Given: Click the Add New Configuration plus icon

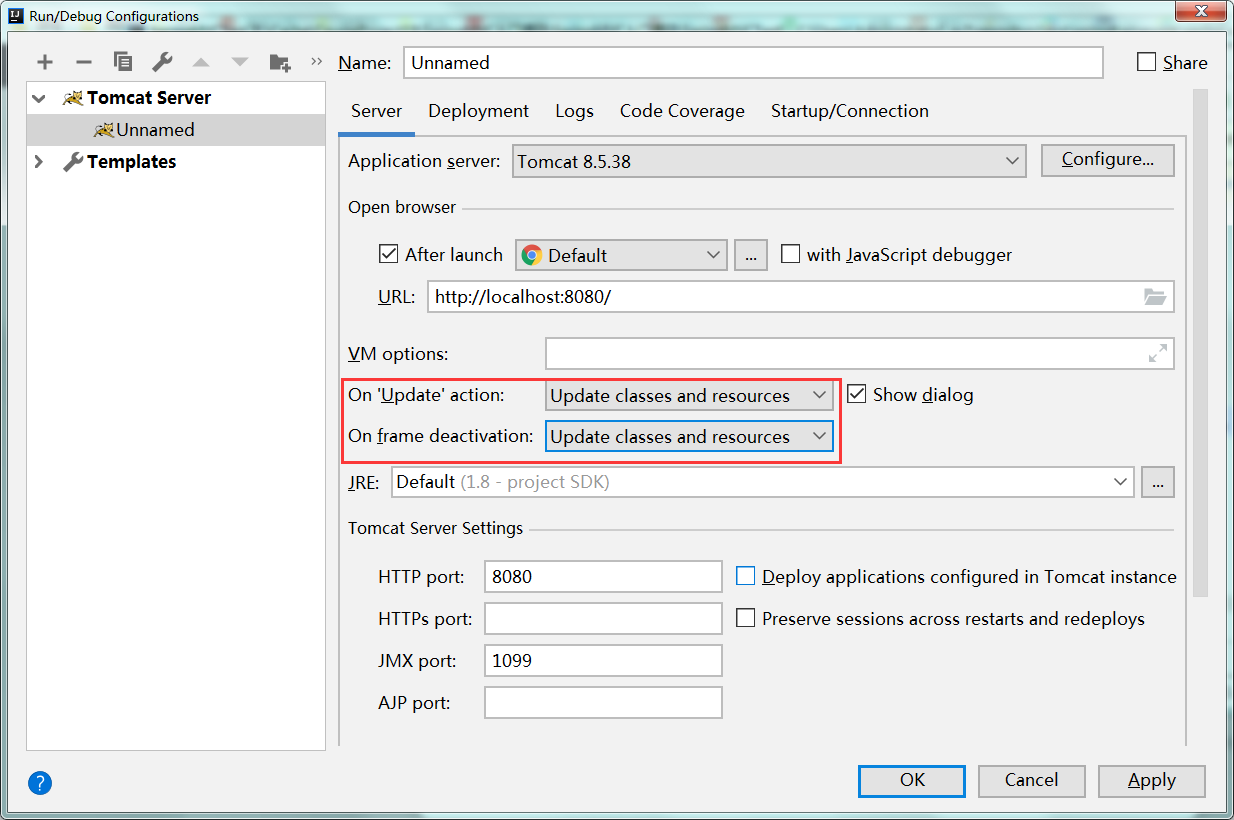Looking at the screenshot, I should coord(45,62).
